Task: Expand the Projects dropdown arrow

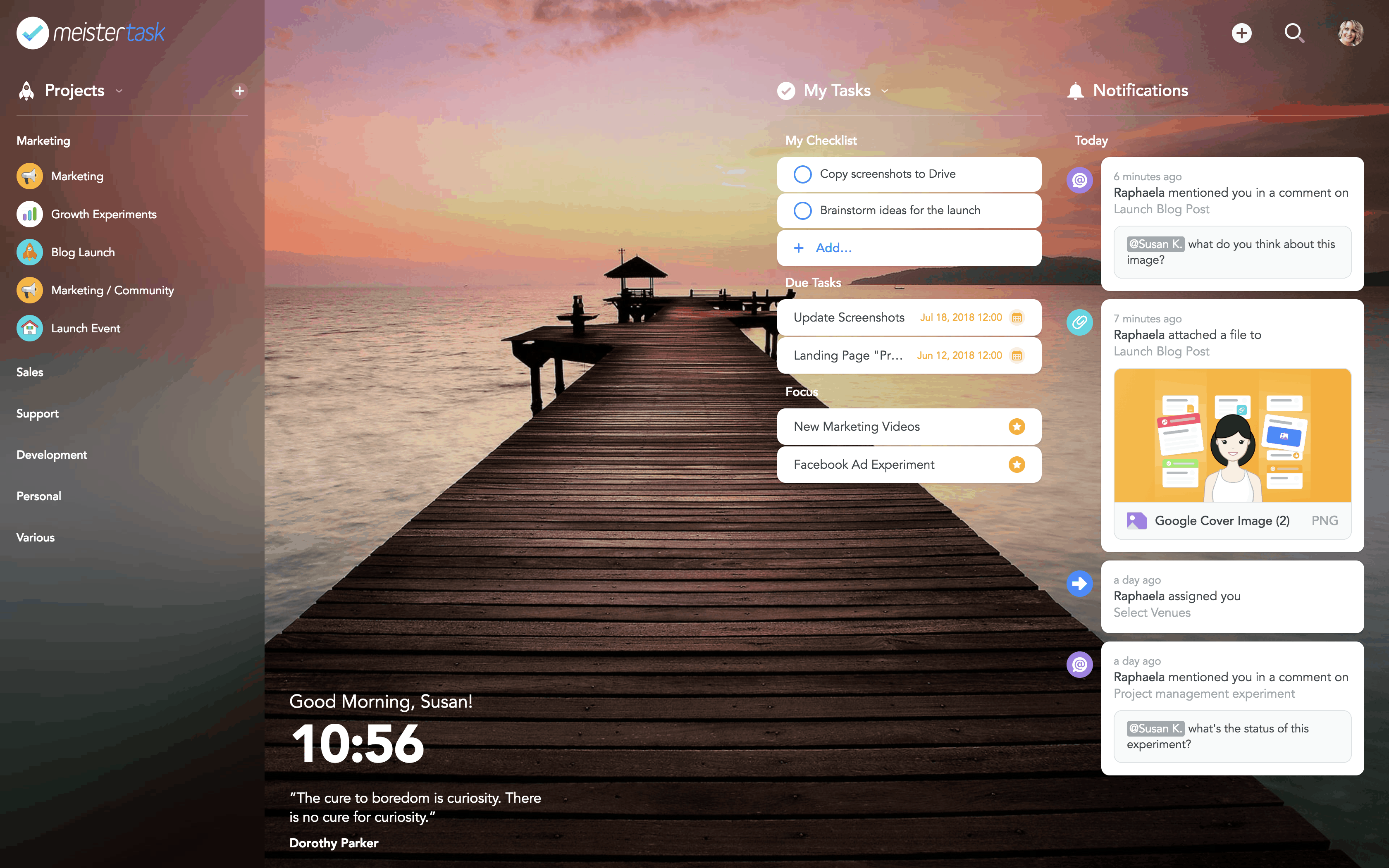Action: (x=120, y=91)
